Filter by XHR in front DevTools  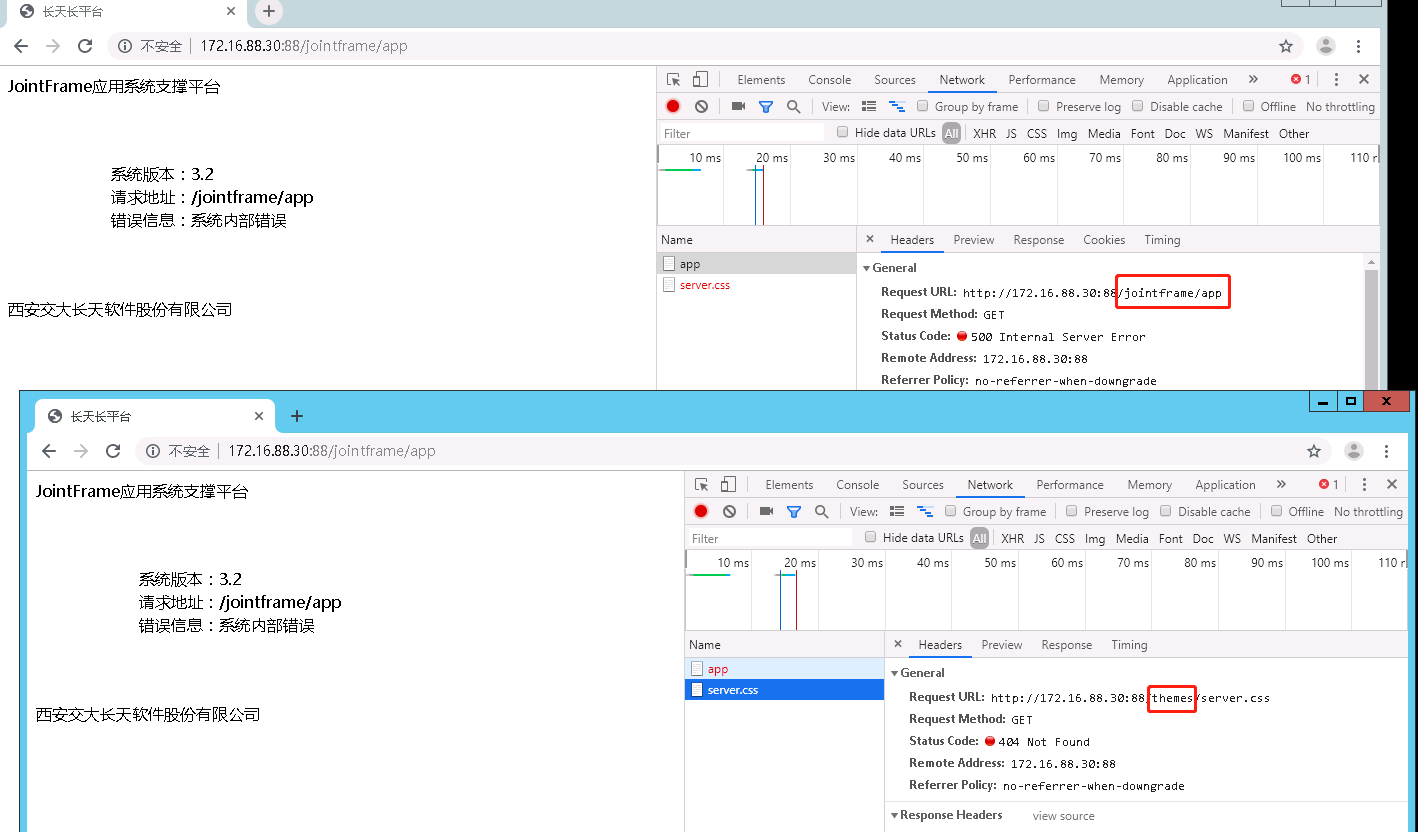click(x=1012, y=538)
